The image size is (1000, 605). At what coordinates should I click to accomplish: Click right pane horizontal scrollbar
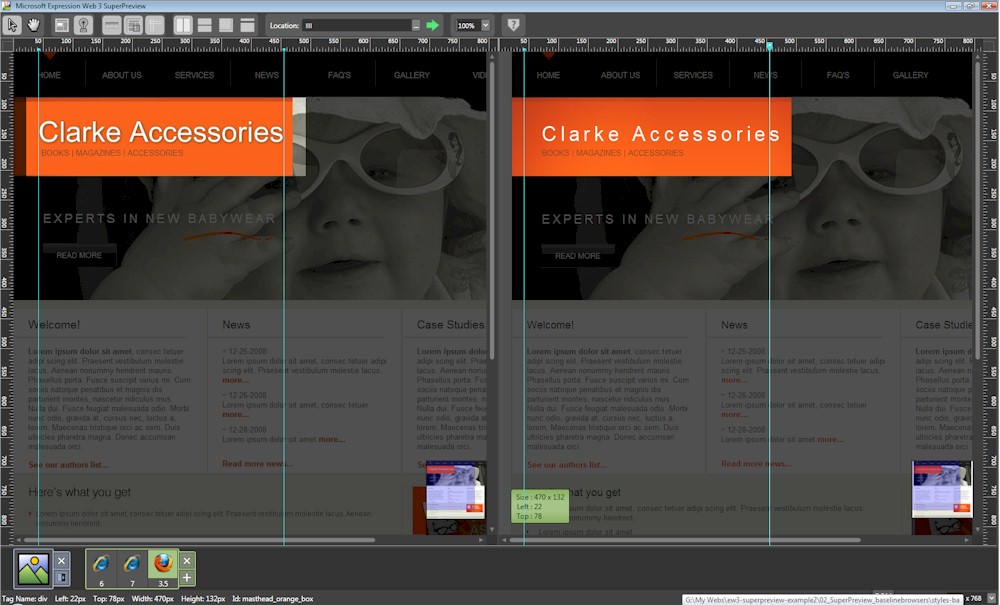pyautogui.click(x=686, y=540)
